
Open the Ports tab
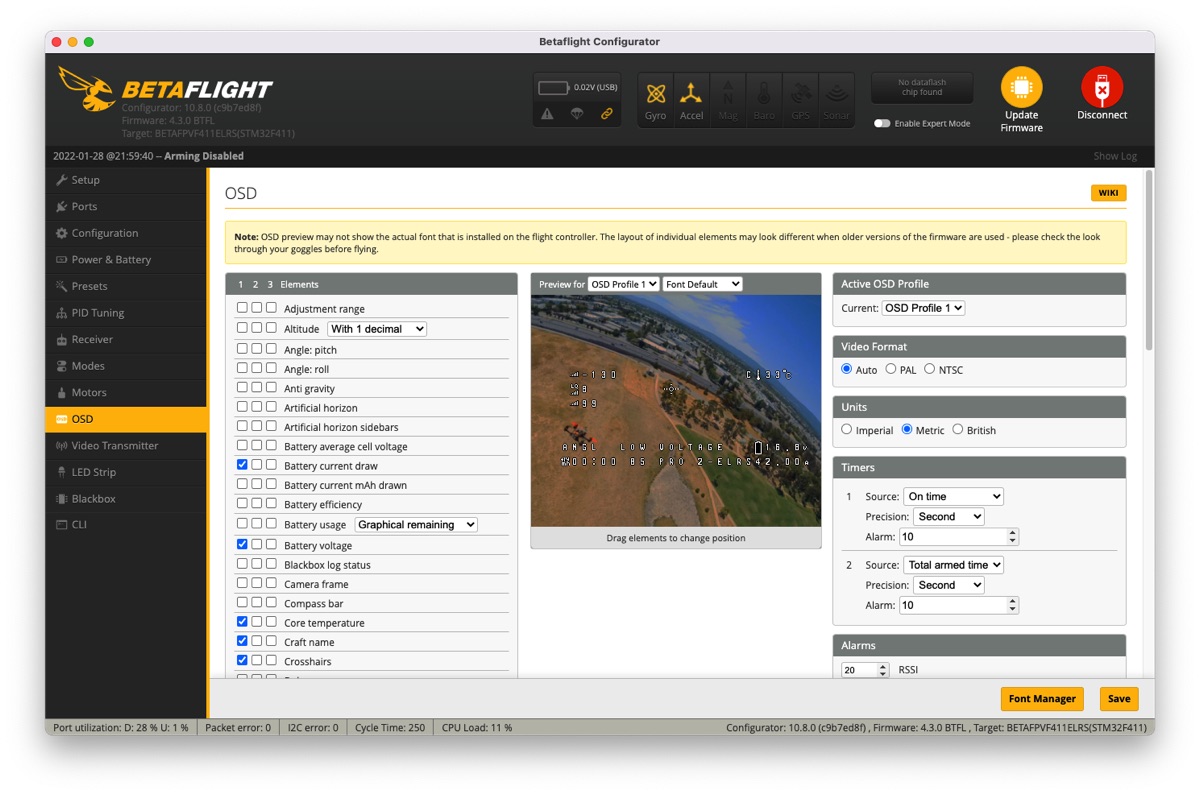[x=126, y=206]
